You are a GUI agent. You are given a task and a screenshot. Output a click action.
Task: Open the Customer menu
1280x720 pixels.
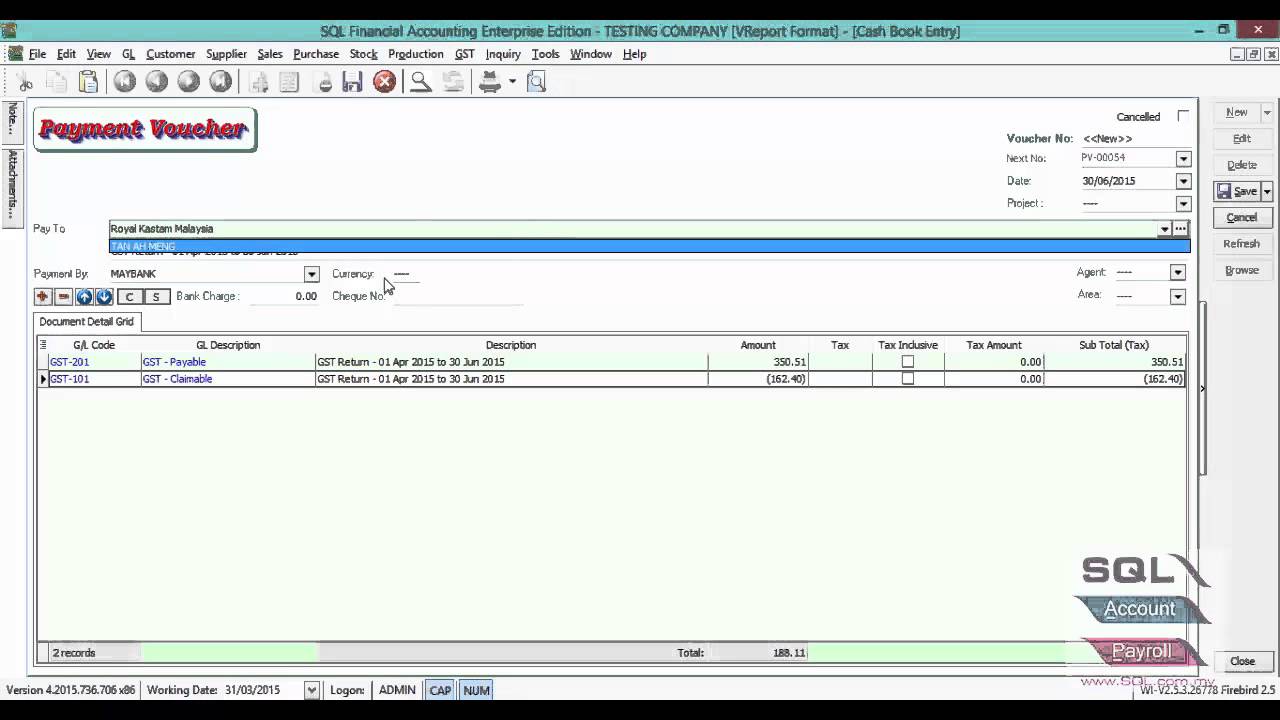pyautogui.click(x=170, y=54)
